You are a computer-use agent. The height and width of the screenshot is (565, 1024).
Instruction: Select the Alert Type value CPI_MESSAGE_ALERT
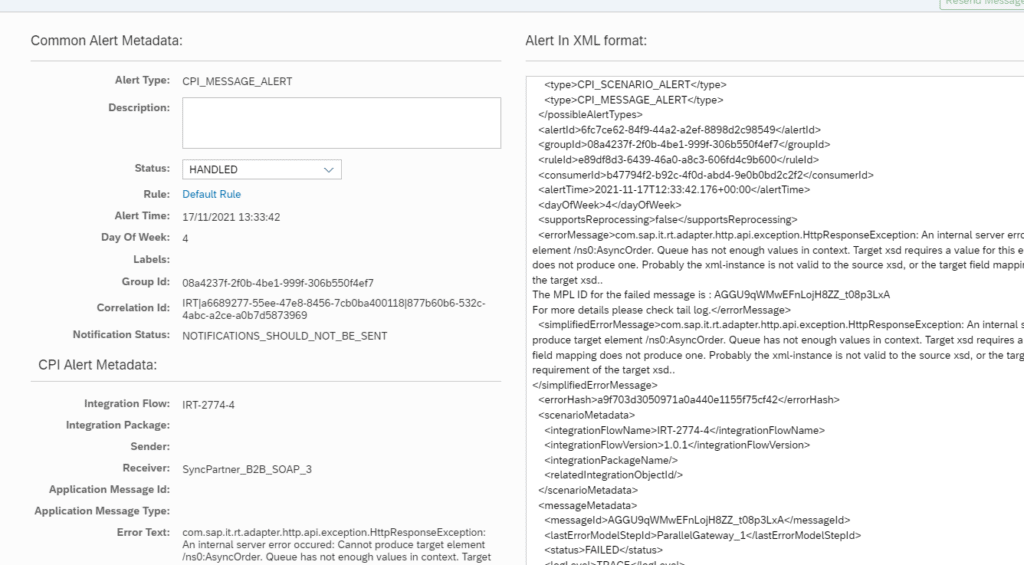pyautogui.click(x=237, y=82)
